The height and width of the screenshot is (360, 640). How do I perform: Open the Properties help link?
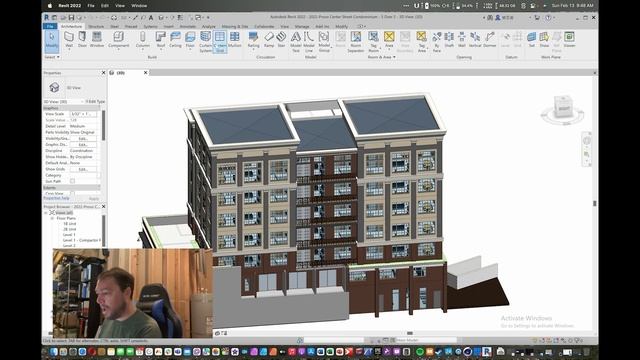coord(56,198)
